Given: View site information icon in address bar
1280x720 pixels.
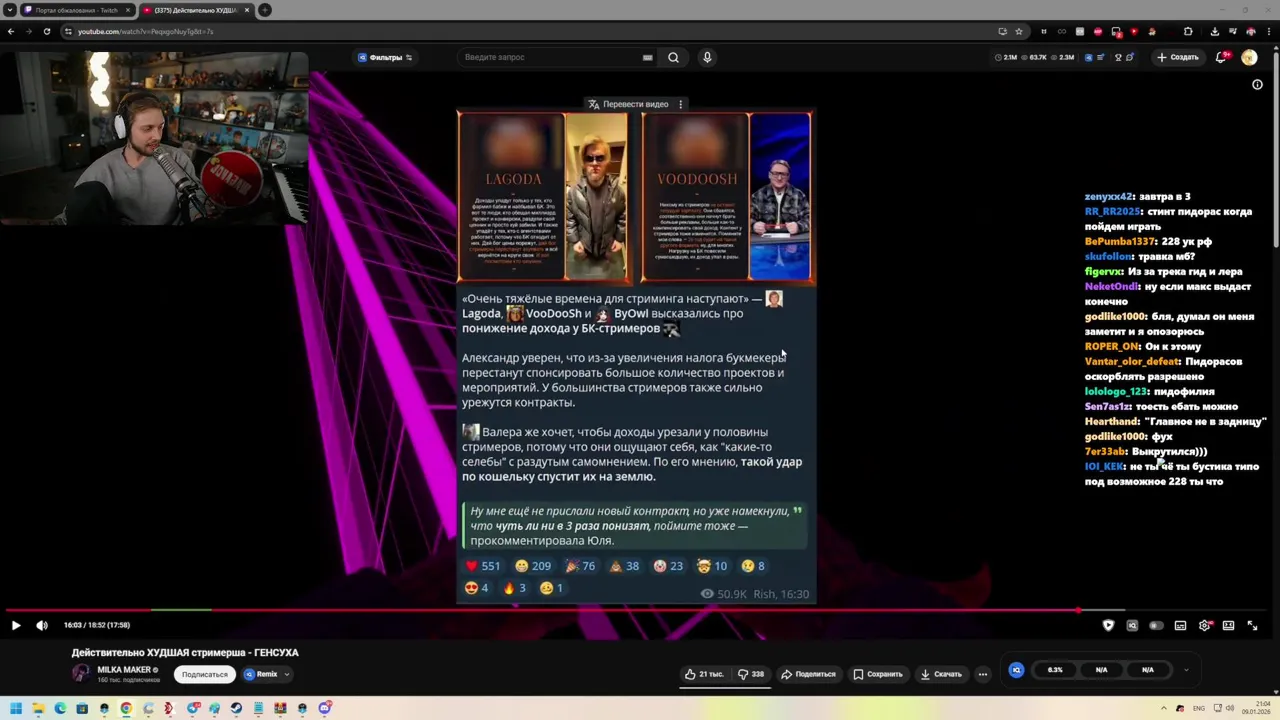Looking at the screenshot, I should tap(68, 31).
